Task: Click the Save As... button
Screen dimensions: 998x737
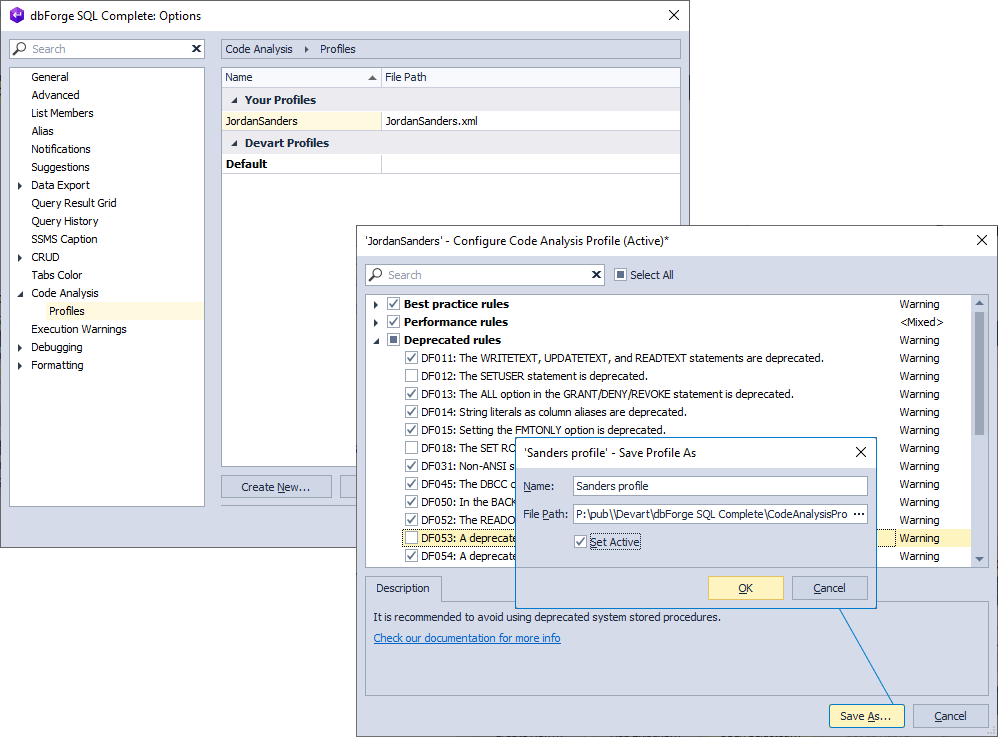Action: click(x=866, y=716)
